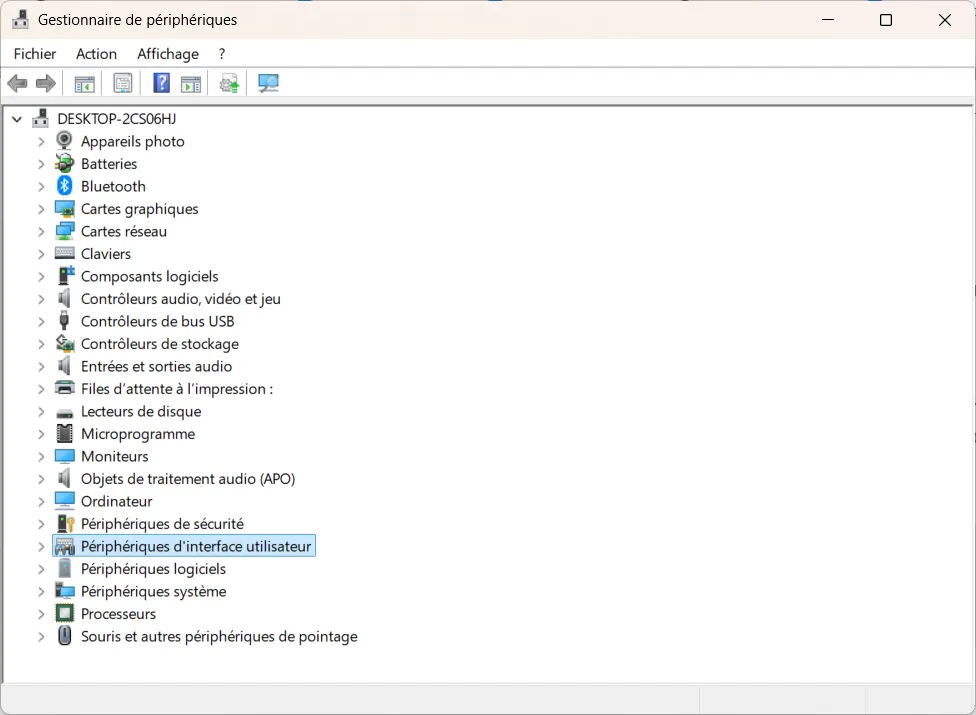
Task: Click the printer icon for Files d'attente à l'impression
Action: [64, 388]
